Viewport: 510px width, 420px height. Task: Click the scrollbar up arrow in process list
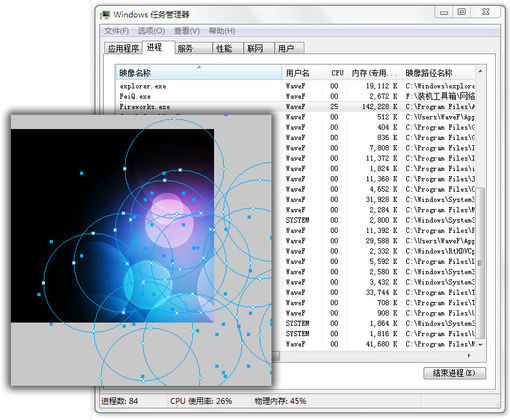pyautogui.click(x=480, y=71)
